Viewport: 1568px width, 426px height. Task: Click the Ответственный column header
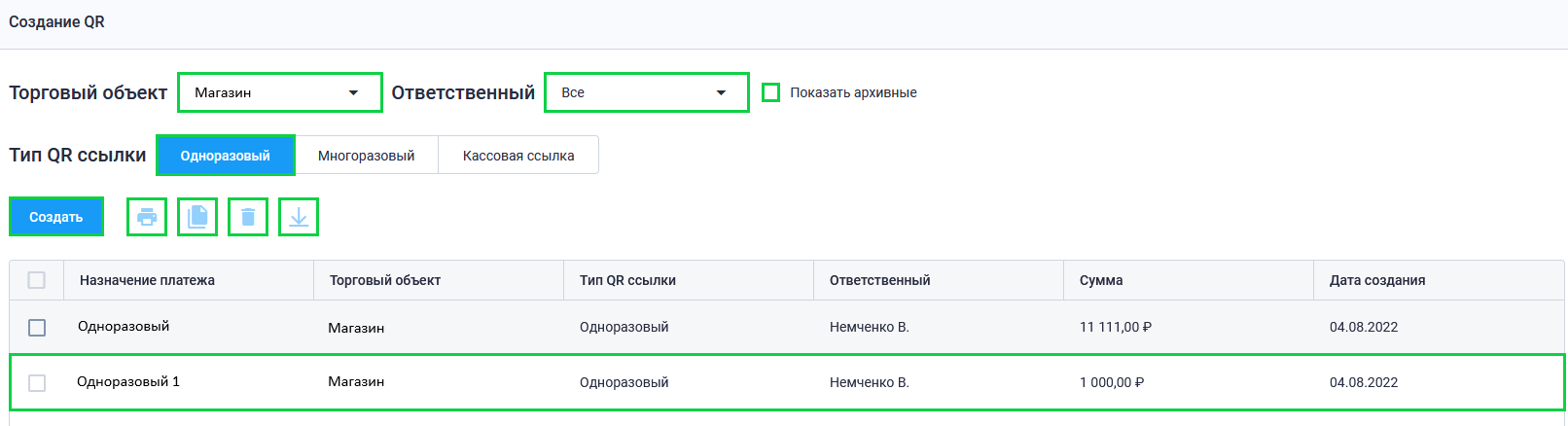click(x=939, y=280)
